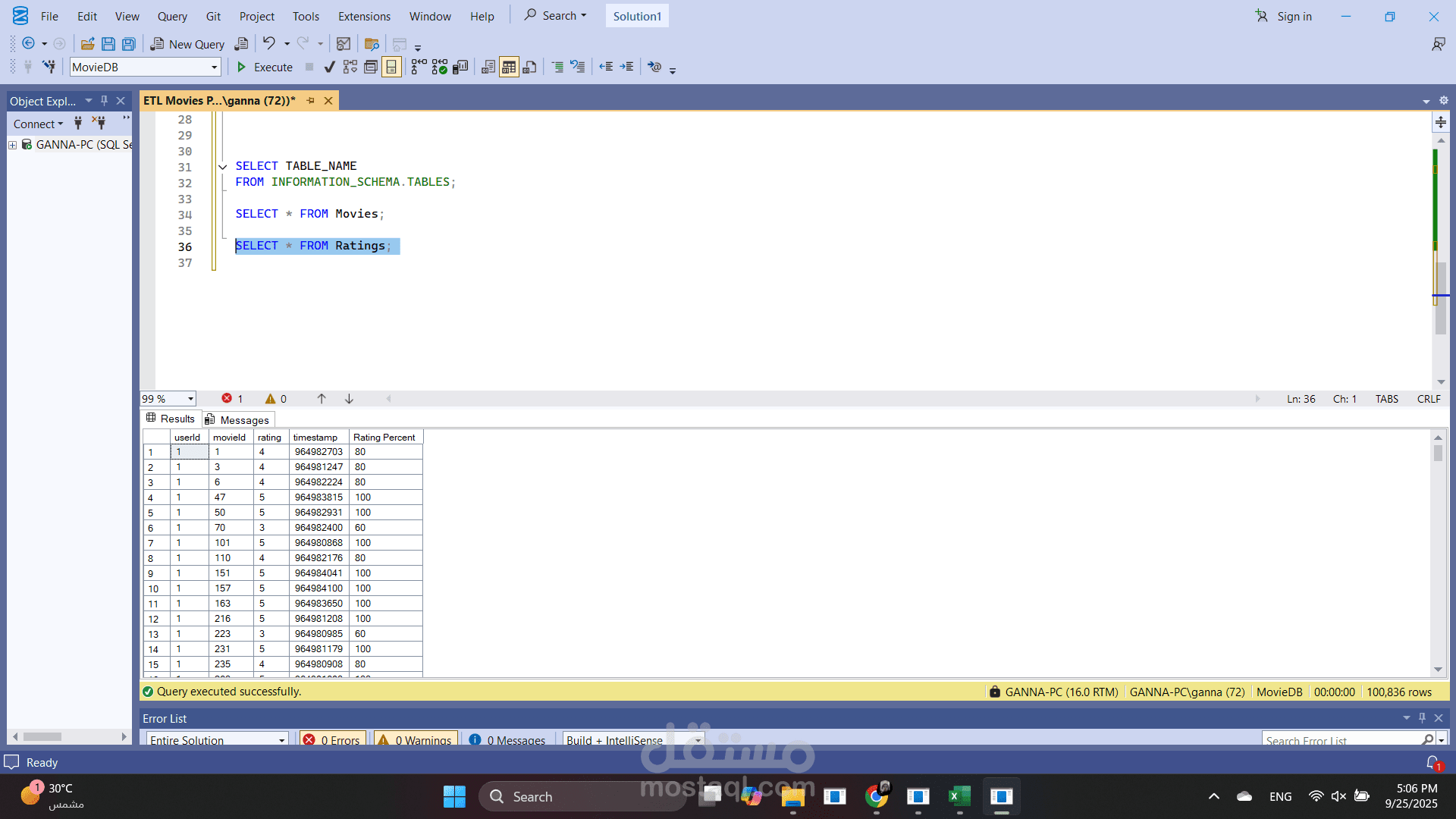Screen dimensions: 1456x819
Task: Click the Parse checkmark icon
Action: (329, 67)
